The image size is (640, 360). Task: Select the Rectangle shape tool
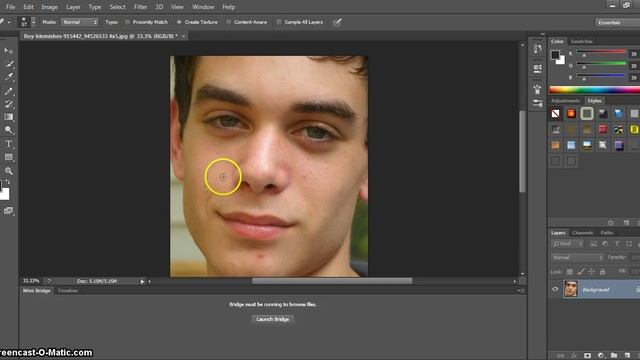[x=8, y=157]
